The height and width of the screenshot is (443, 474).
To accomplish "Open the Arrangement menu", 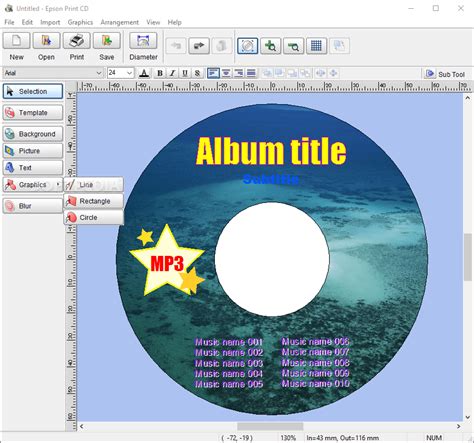I will 119,22.
